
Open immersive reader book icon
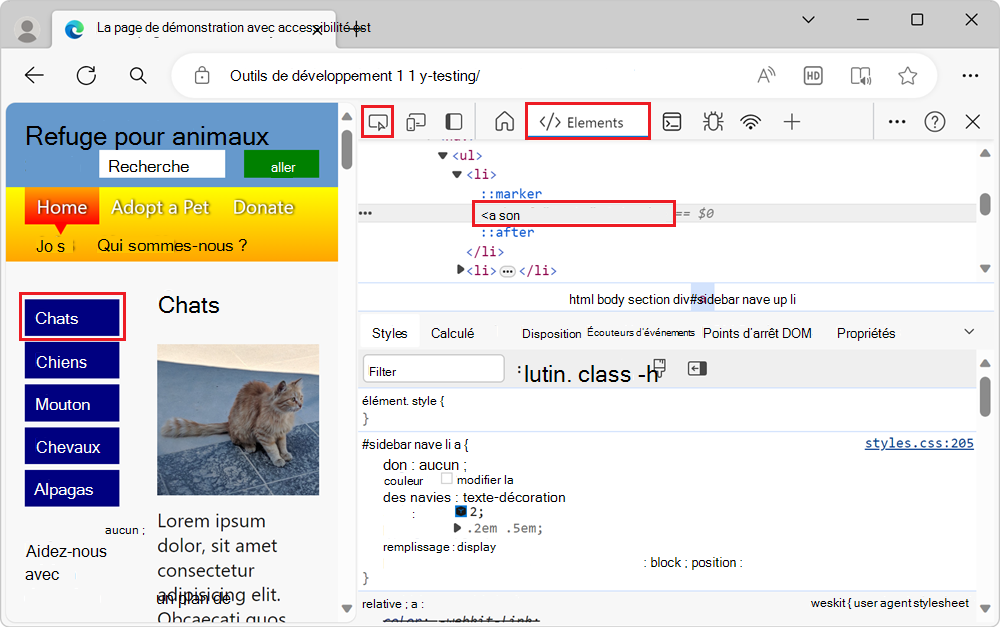(x=861, y=75)
